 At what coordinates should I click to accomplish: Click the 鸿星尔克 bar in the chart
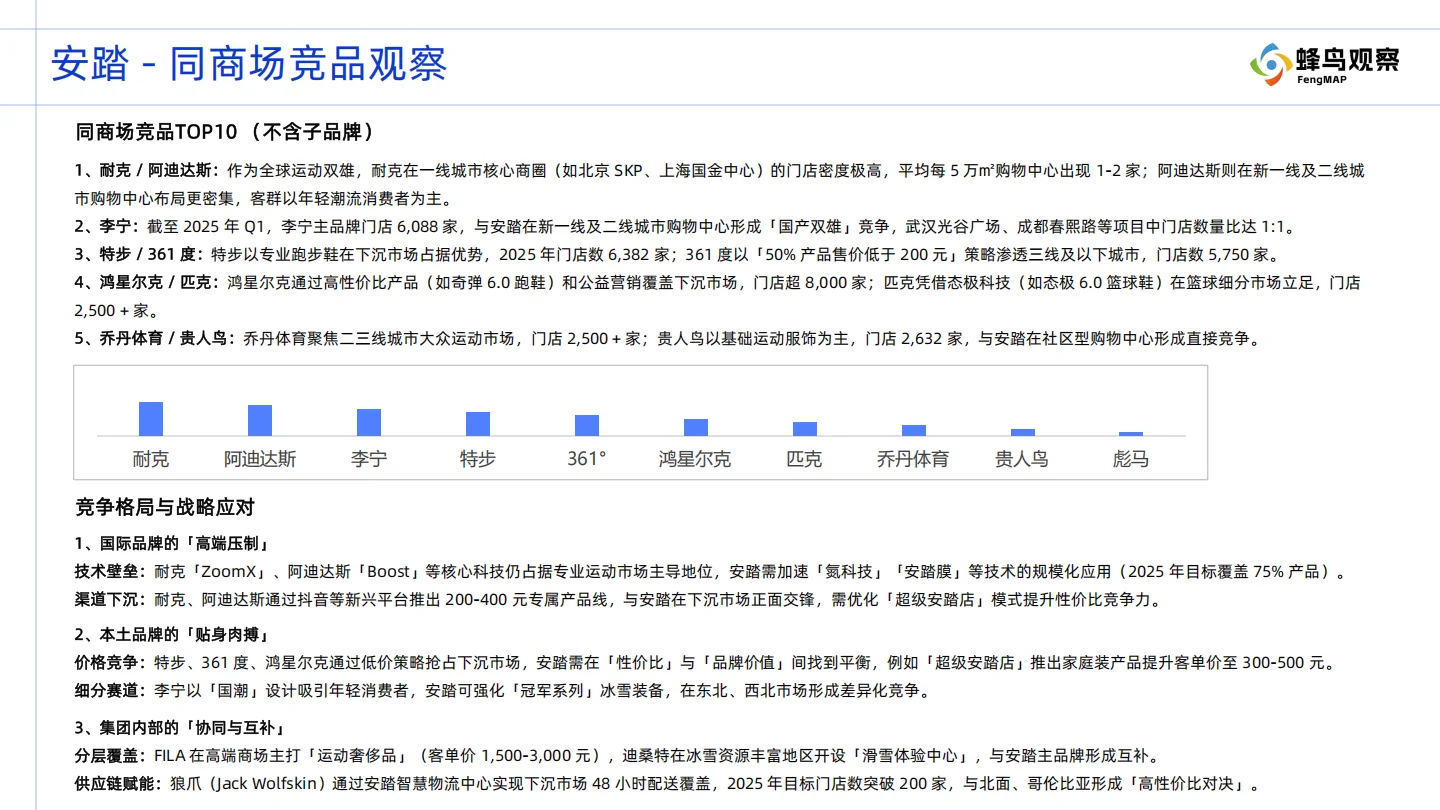coord(696,427)
